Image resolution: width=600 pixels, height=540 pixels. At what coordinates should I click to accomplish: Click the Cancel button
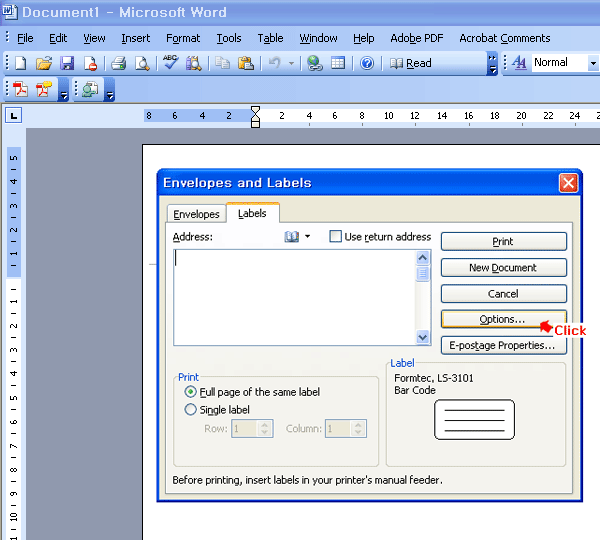click(x=504, y=294)
